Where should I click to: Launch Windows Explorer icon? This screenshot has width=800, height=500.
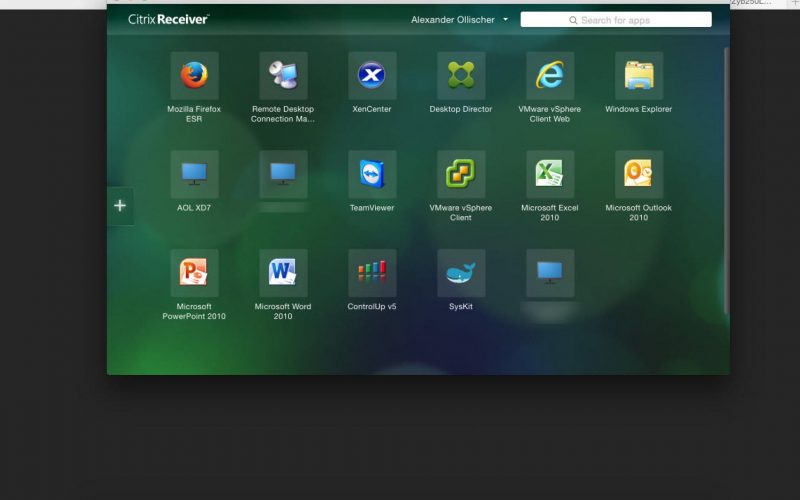click(639, 76)
